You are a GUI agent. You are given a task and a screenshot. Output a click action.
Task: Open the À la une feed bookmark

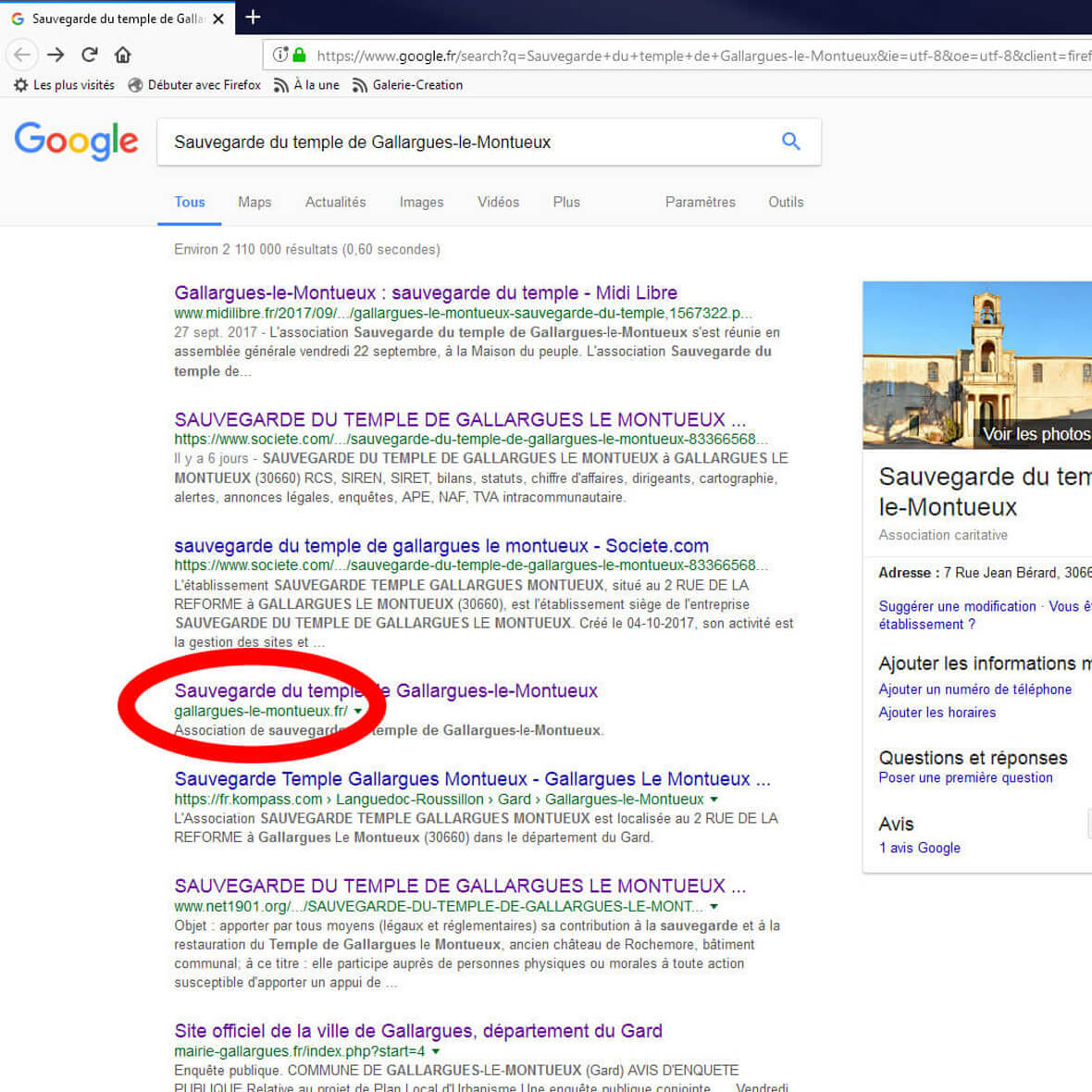pos(306,85)
